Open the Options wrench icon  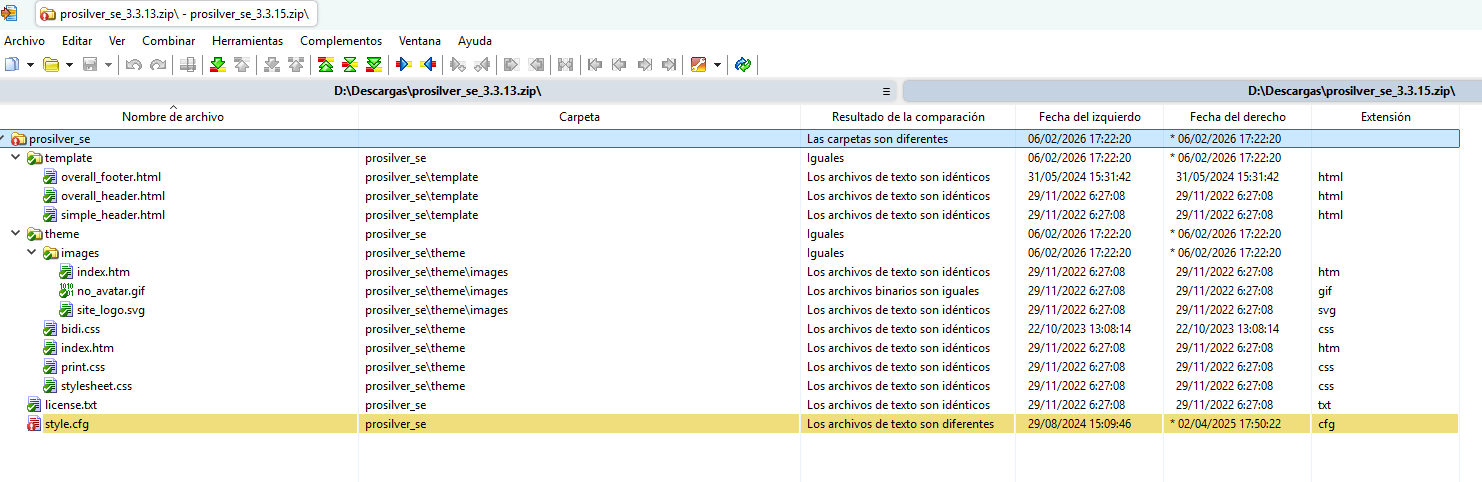(x=698, y=65)
